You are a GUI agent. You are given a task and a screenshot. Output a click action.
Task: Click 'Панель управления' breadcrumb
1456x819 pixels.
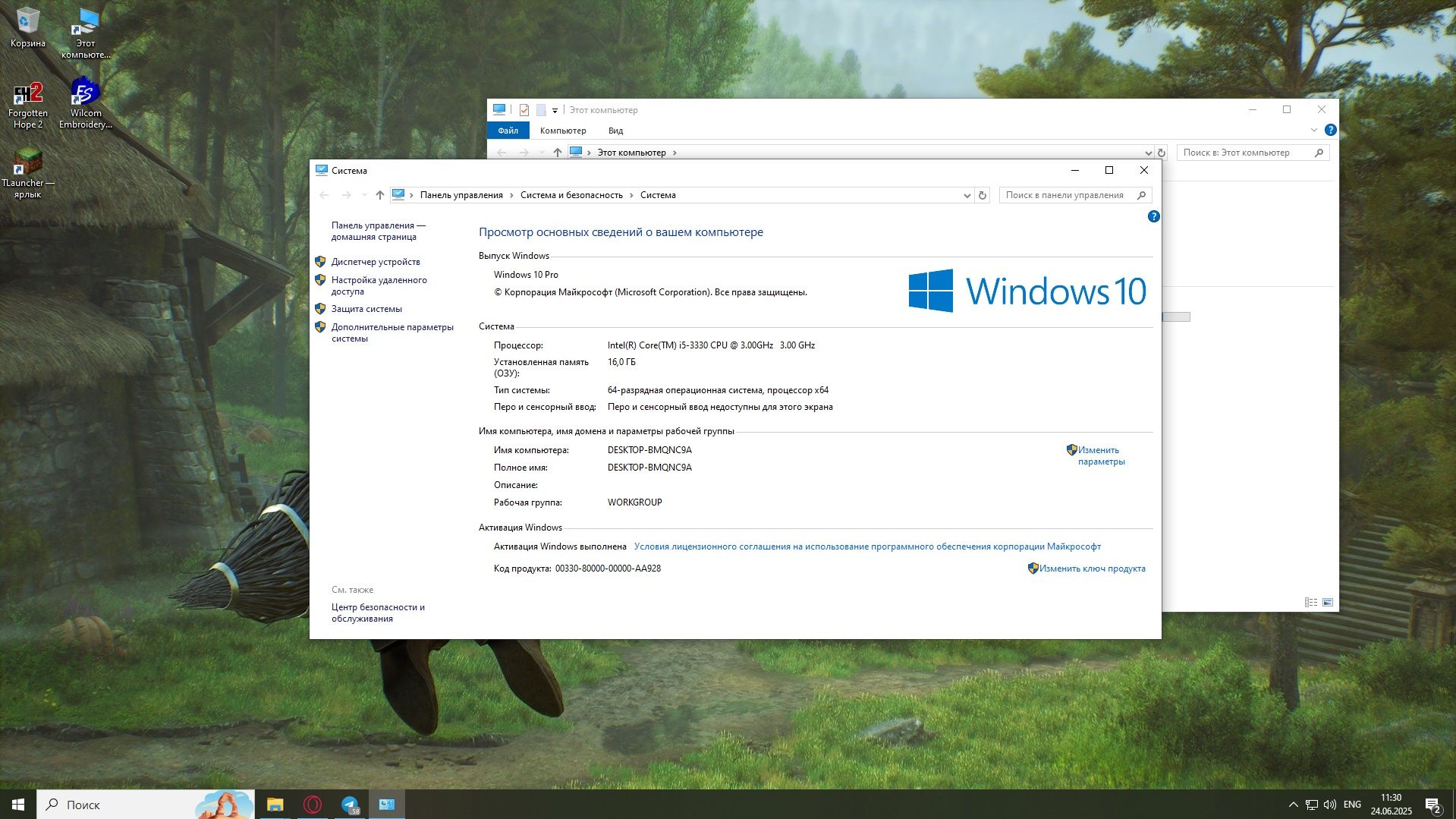[461, 195]
